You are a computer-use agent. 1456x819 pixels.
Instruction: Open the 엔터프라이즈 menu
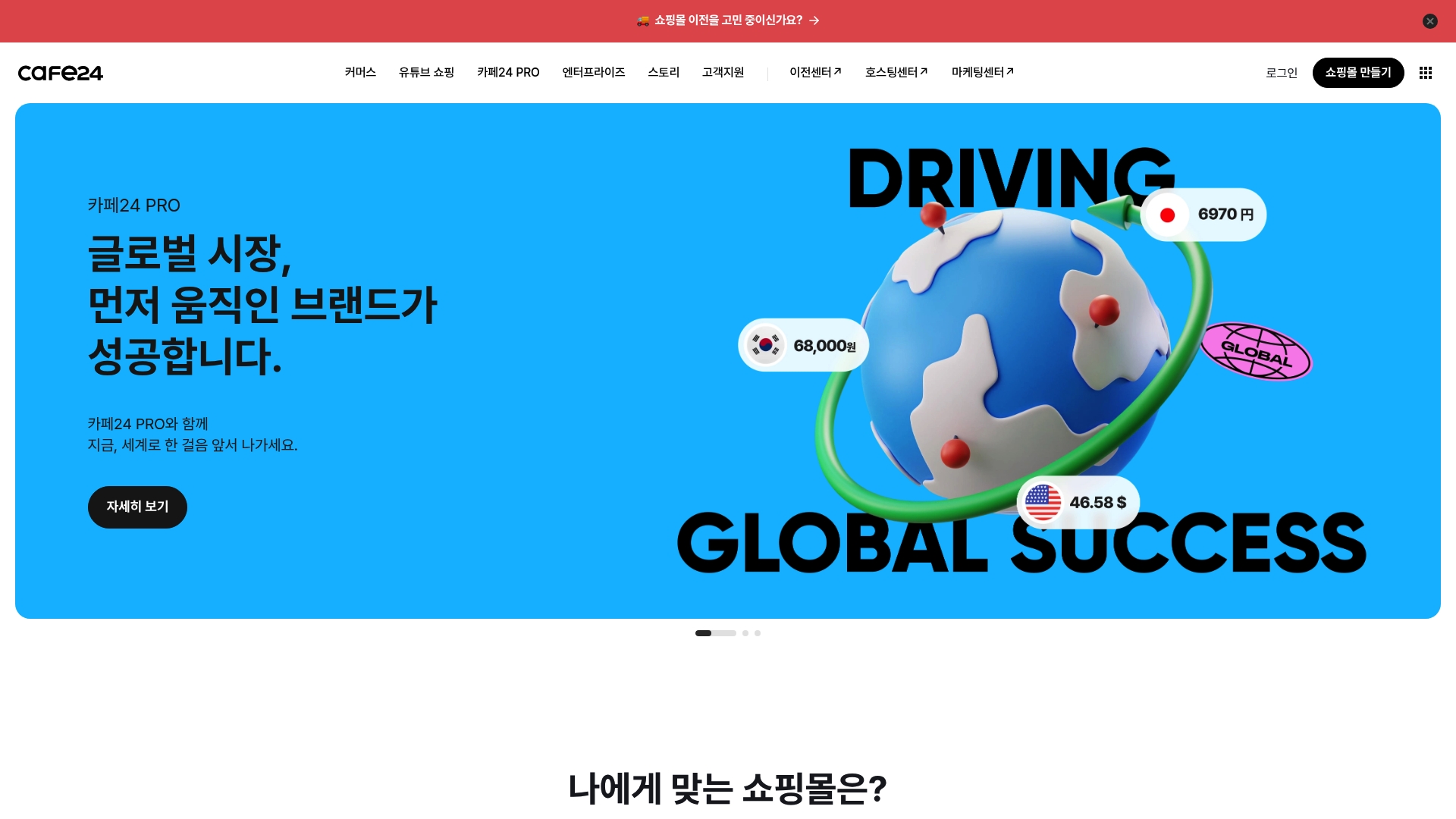tap(593, 72)
